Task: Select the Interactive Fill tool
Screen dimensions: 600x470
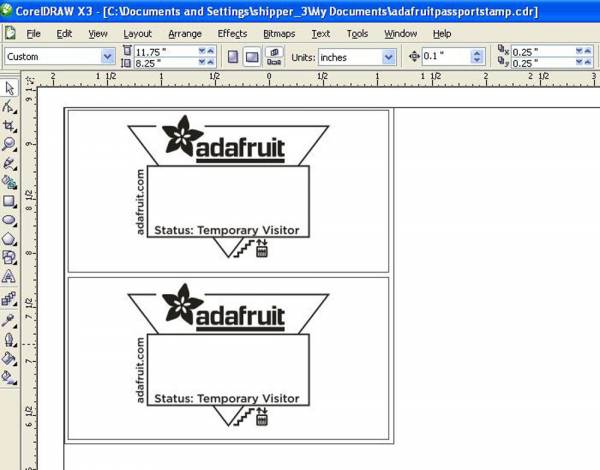Action: click(x=9, y=377)
